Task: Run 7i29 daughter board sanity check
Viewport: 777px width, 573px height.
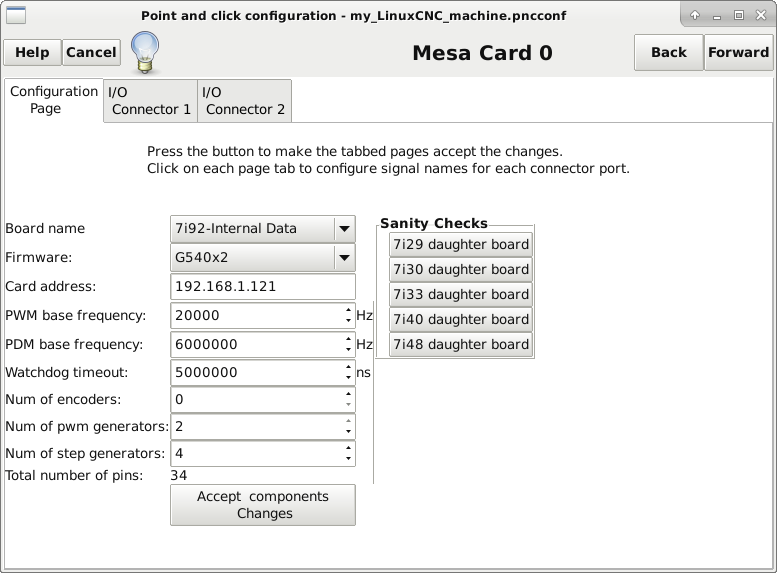Action: click(x=461, y=244)
